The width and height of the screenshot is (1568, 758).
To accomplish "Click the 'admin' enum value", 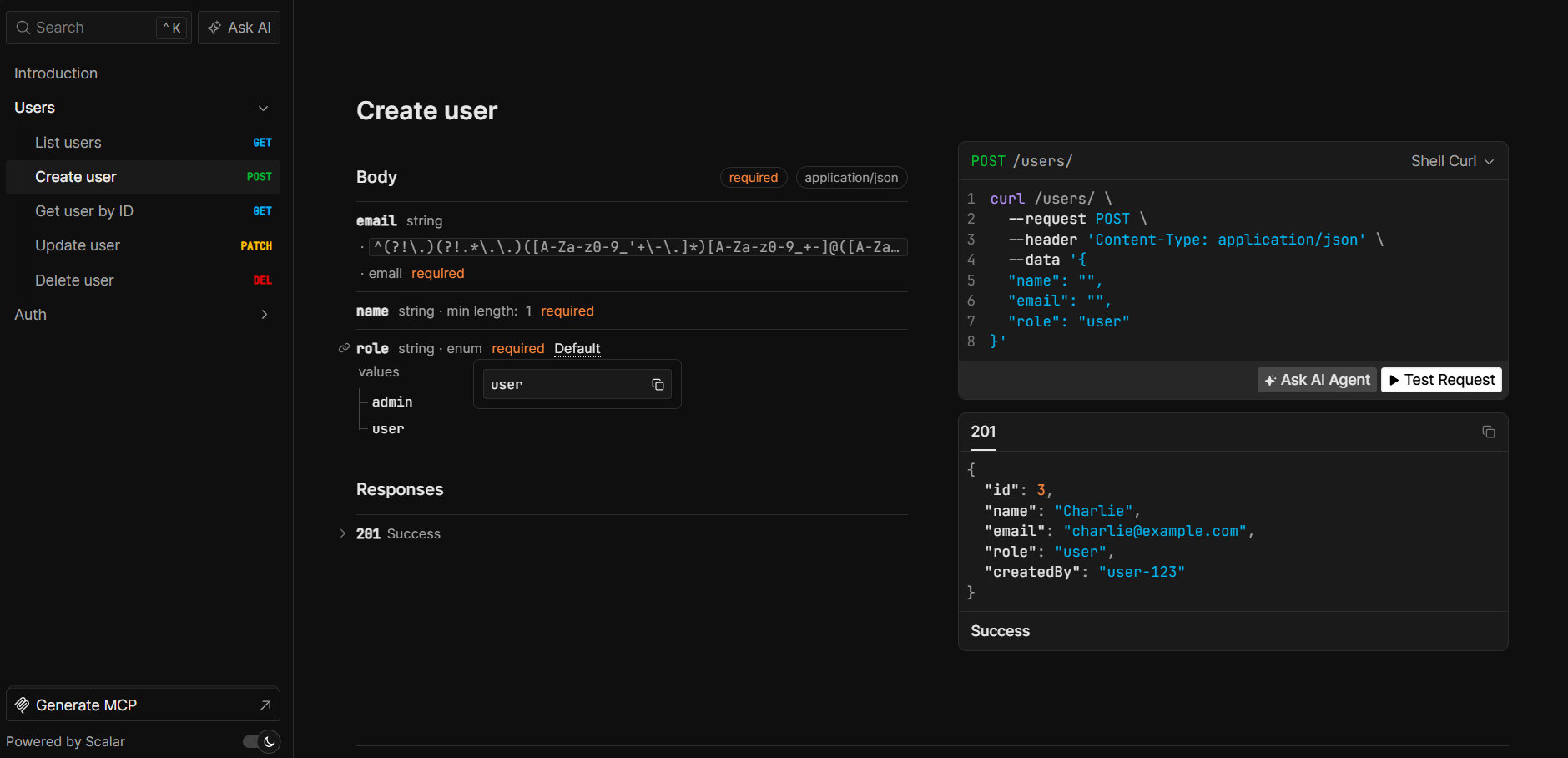I will (392, 402).
